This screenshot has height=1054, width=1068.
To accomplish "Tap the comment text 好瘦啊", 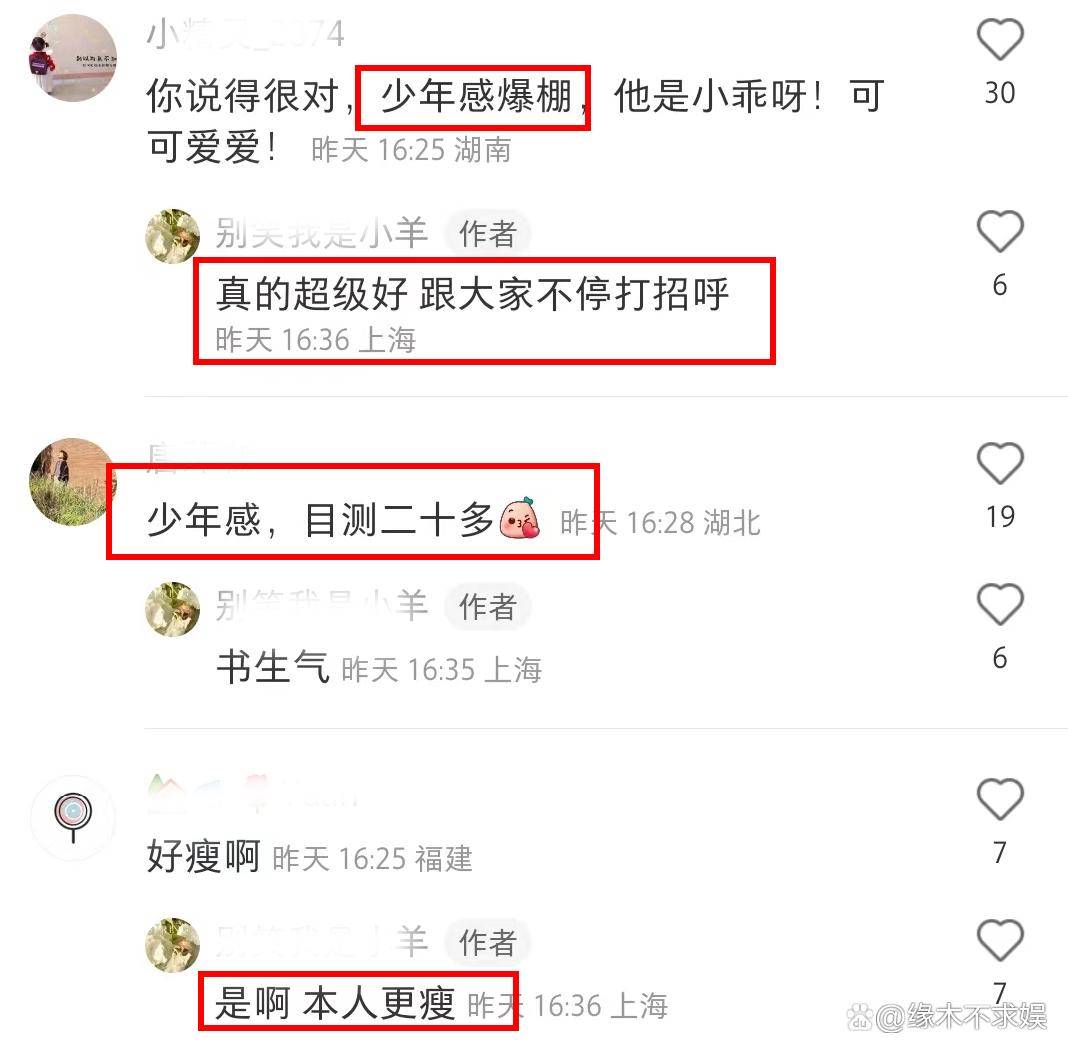I will tap(204, 856).
